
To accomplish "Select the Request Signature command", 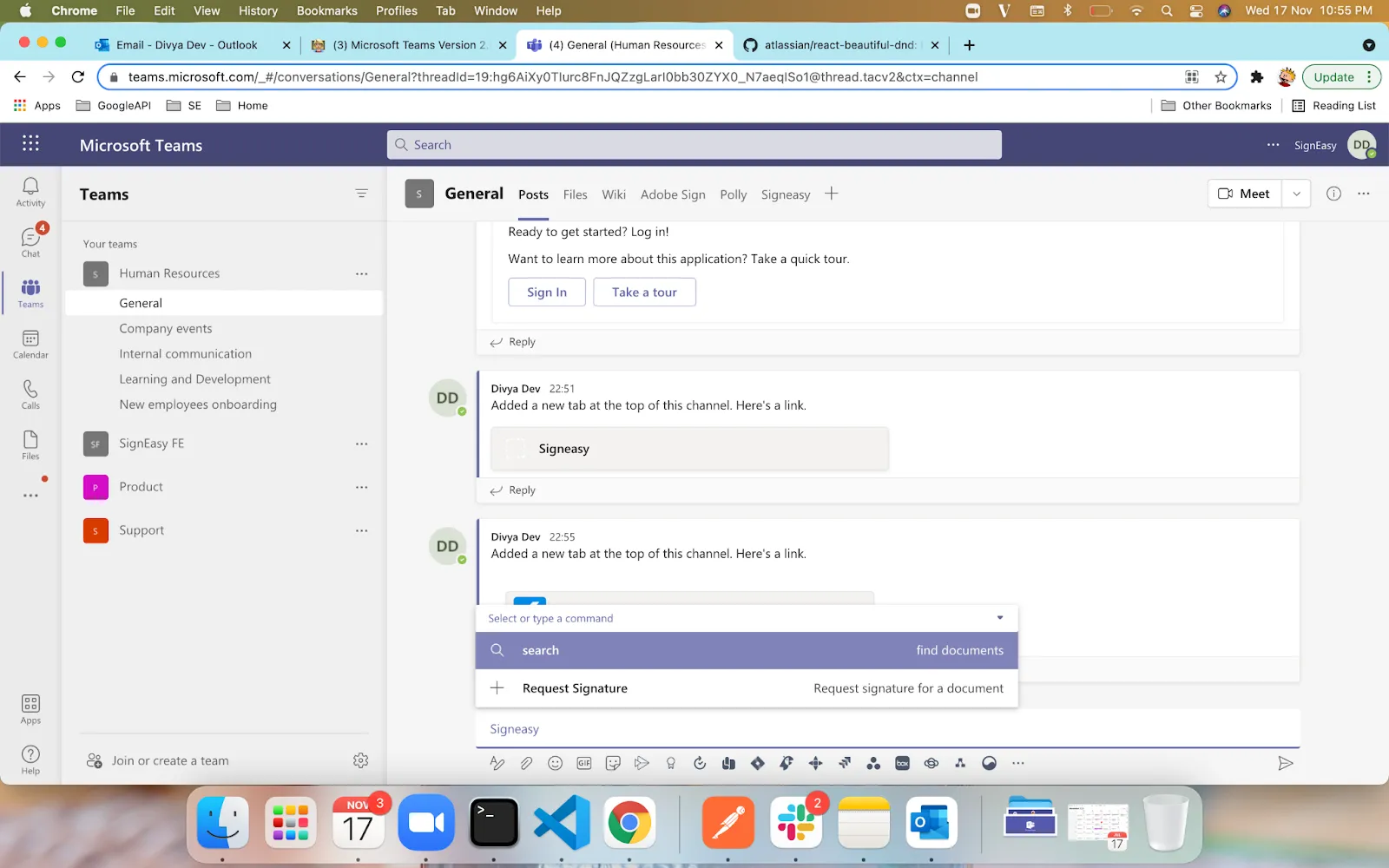I will pos(747,688).
